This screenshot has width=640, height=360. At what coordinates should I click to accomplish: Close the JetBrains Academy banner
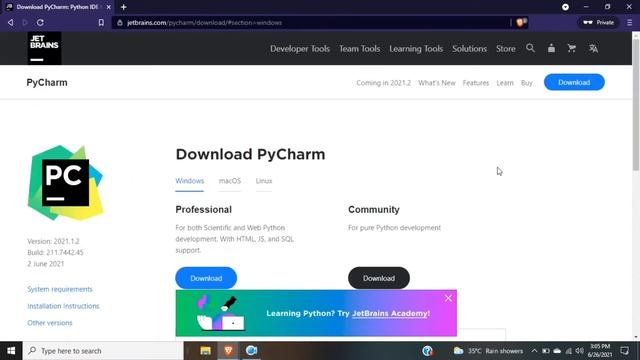point(448,298)
